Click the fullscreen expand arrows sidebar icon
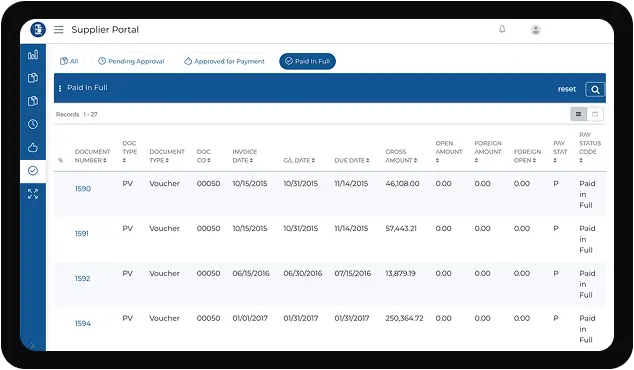 (33, 194)
